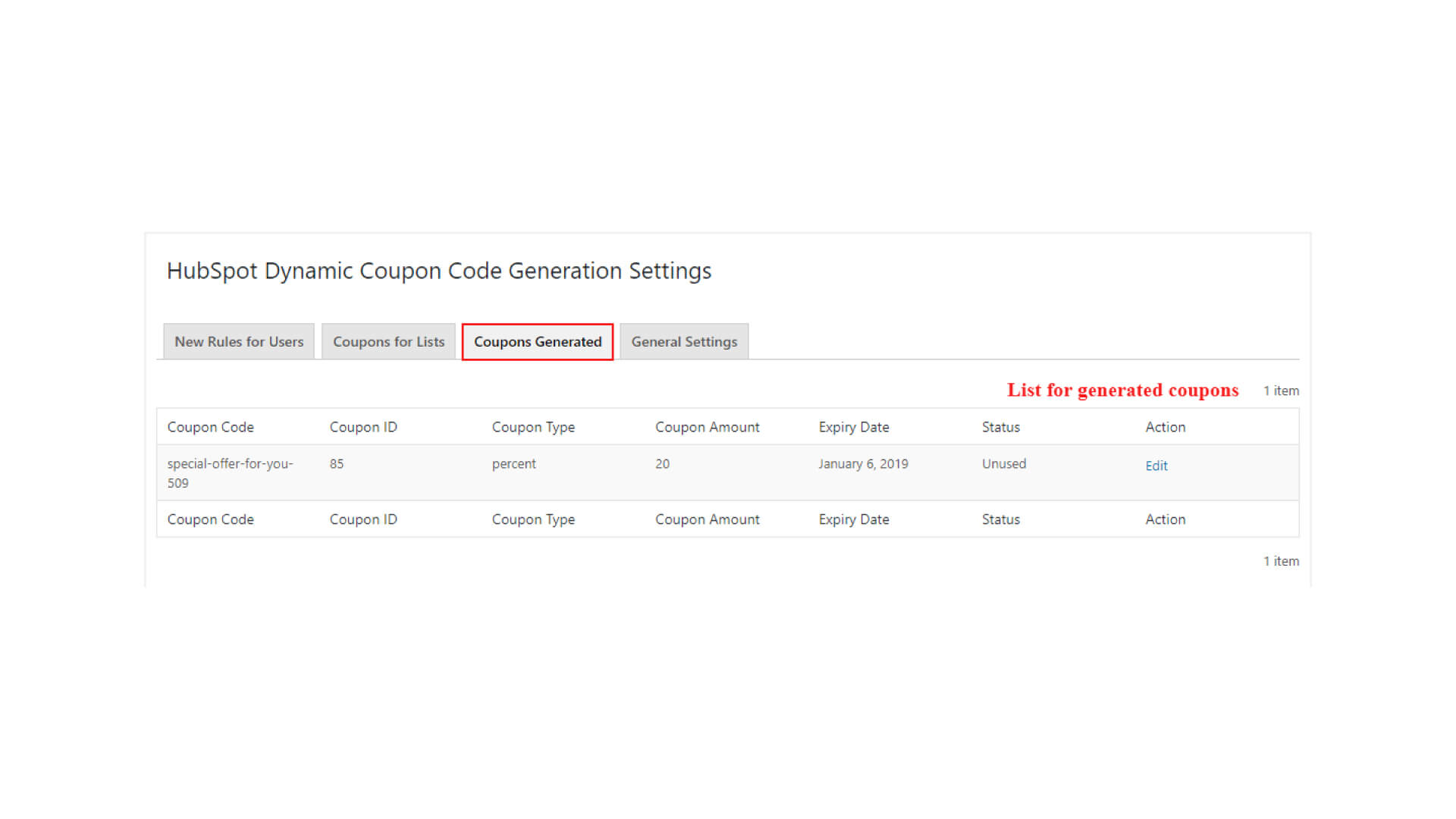Click Action column header
Screen dimensions: 1456x819
click(1165, 427)
